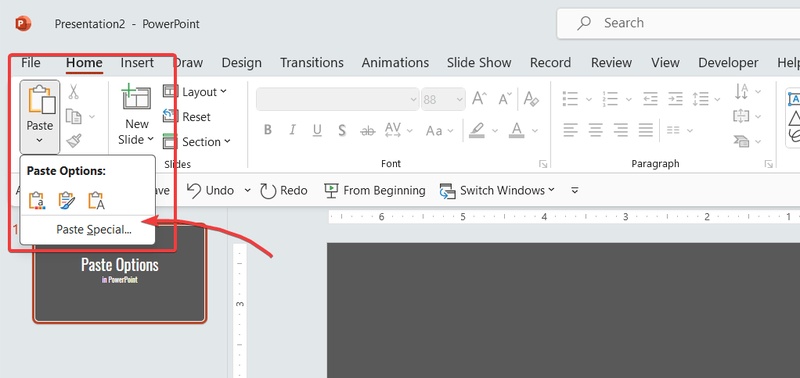Align text left
This screenshot has height=378, width=800.
(570, 131)
